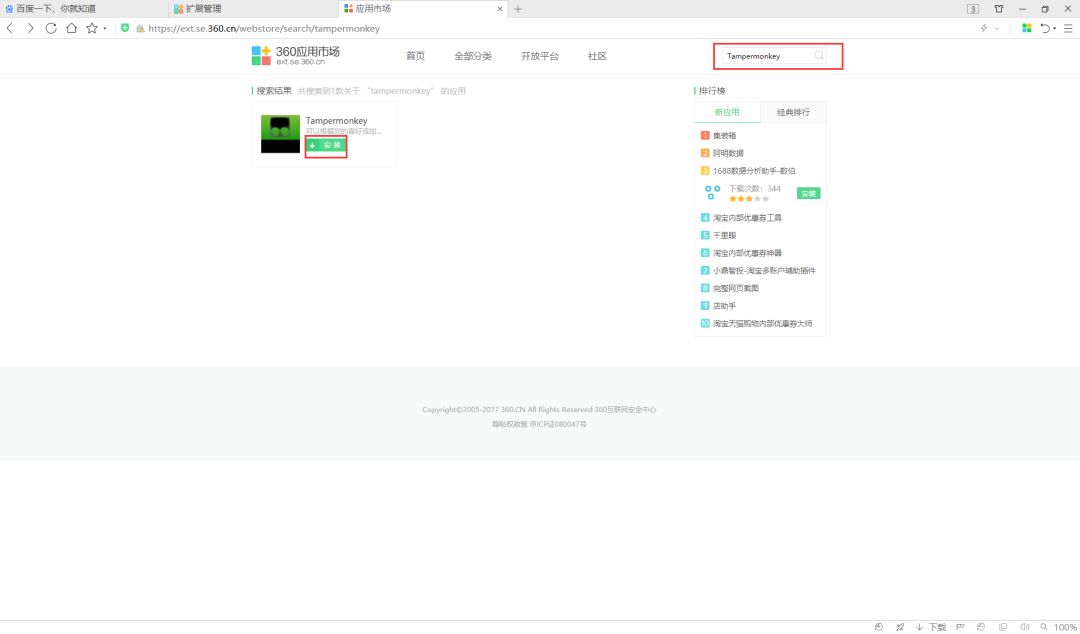Click the skin shirt icon in title bar

pos(999,9)
